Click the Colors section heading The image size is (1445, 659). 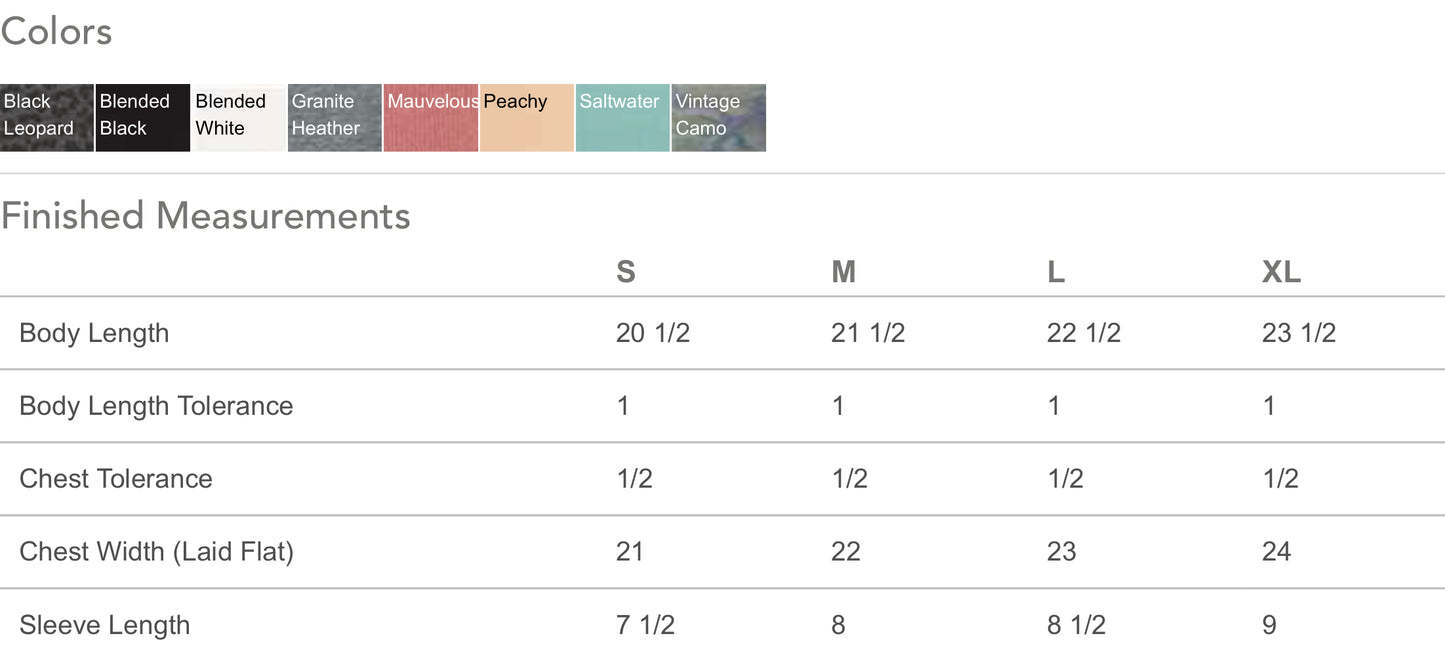click(x=56, y=32)
